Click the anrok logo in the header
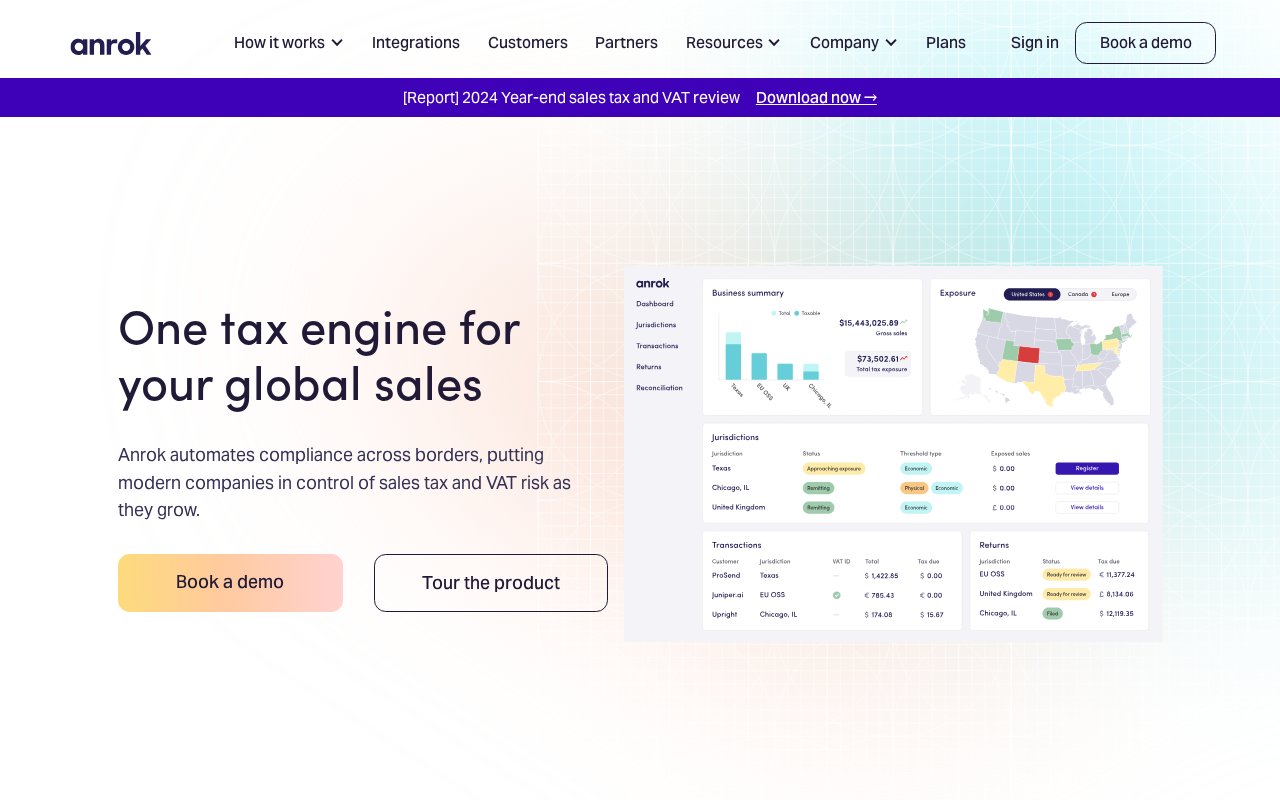This screenshot has height=800, width=1280. point(111,44)
